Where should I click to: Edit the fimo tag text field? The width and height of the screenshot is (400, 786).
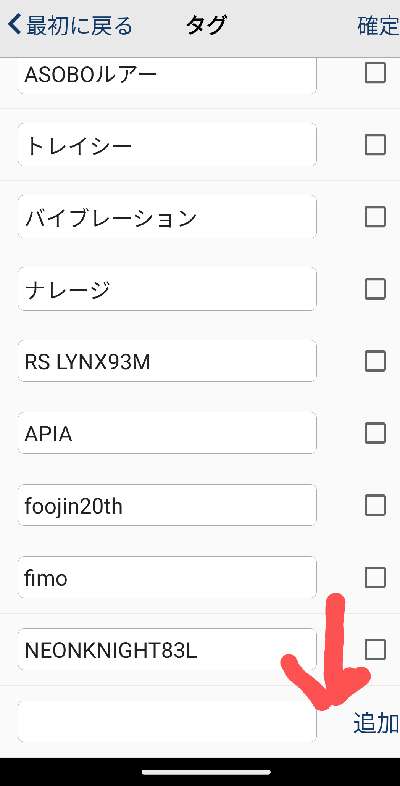[x=167, y=577]
